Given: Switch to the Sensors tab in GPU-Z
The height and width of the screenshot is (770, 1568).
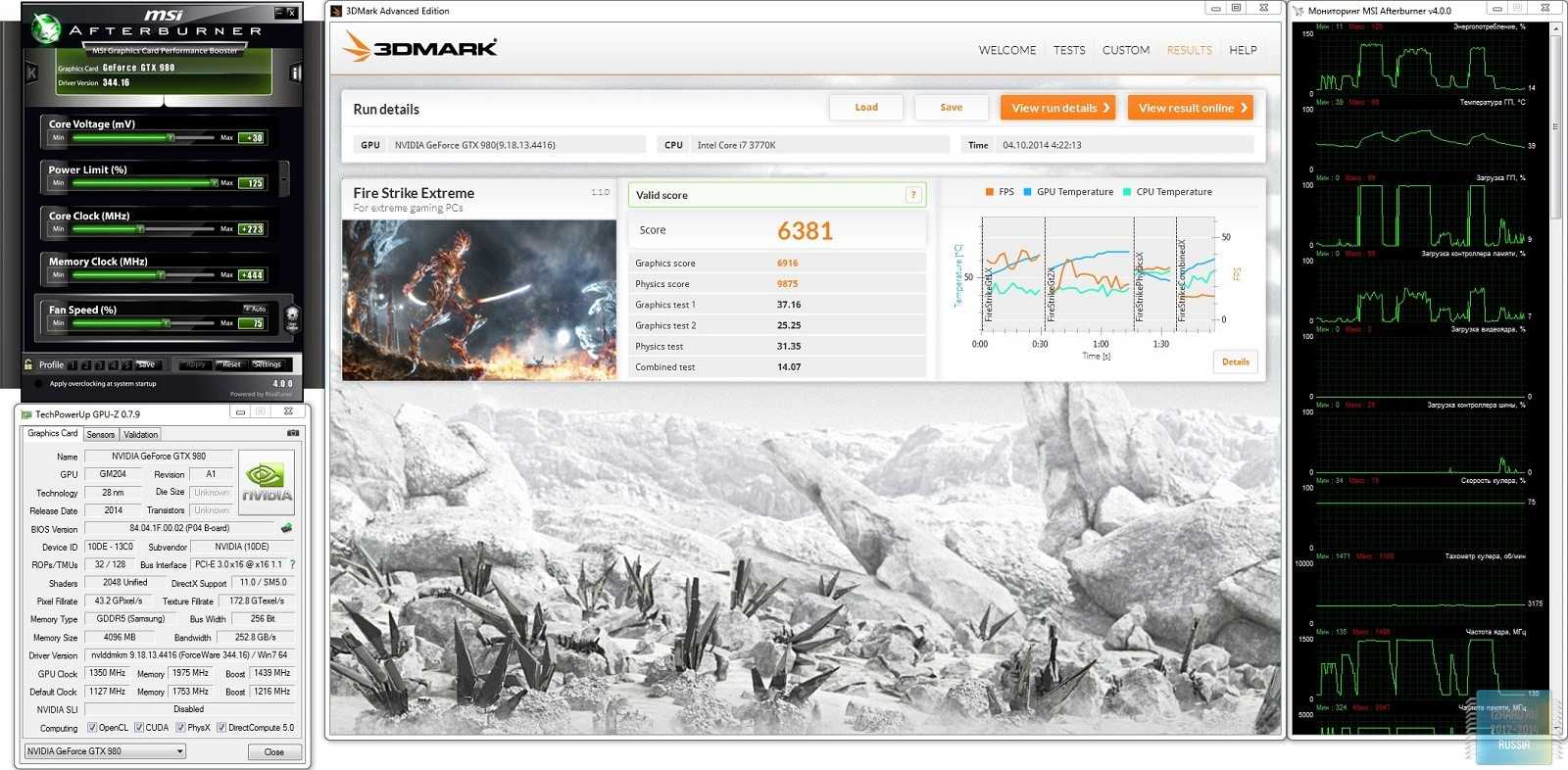Looking at the screenshot, I should [x=100, y=434].
